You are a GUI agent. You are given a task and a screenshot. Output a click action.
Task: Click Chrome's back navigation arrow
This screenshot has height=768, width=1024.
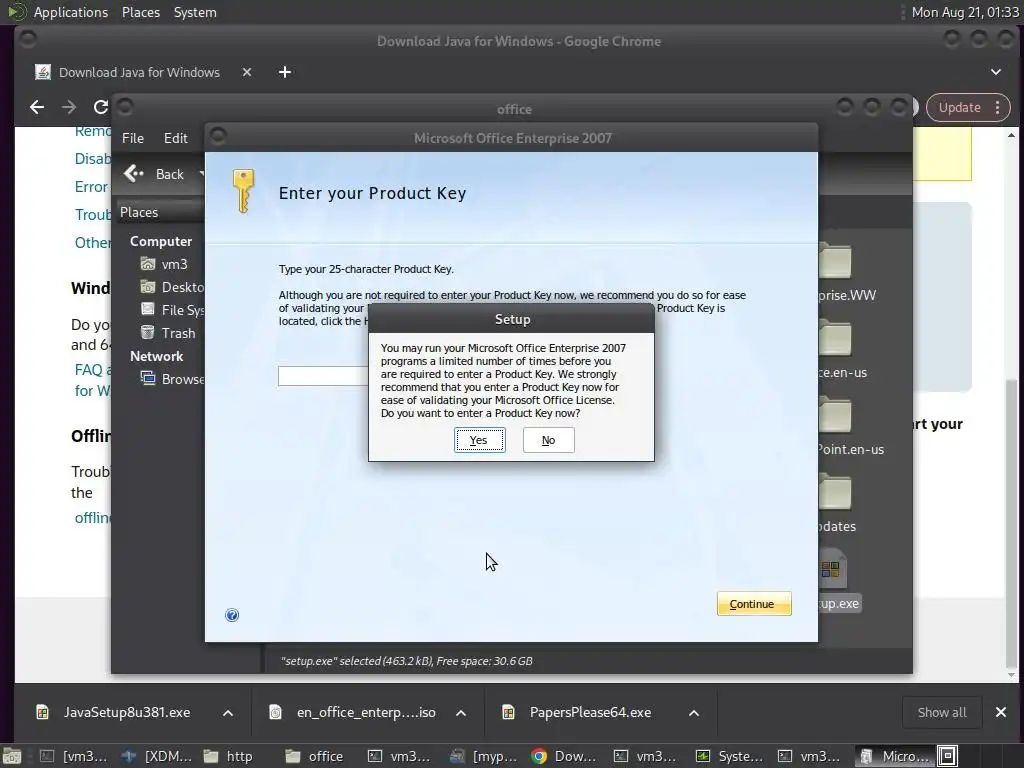pos(37,107)
